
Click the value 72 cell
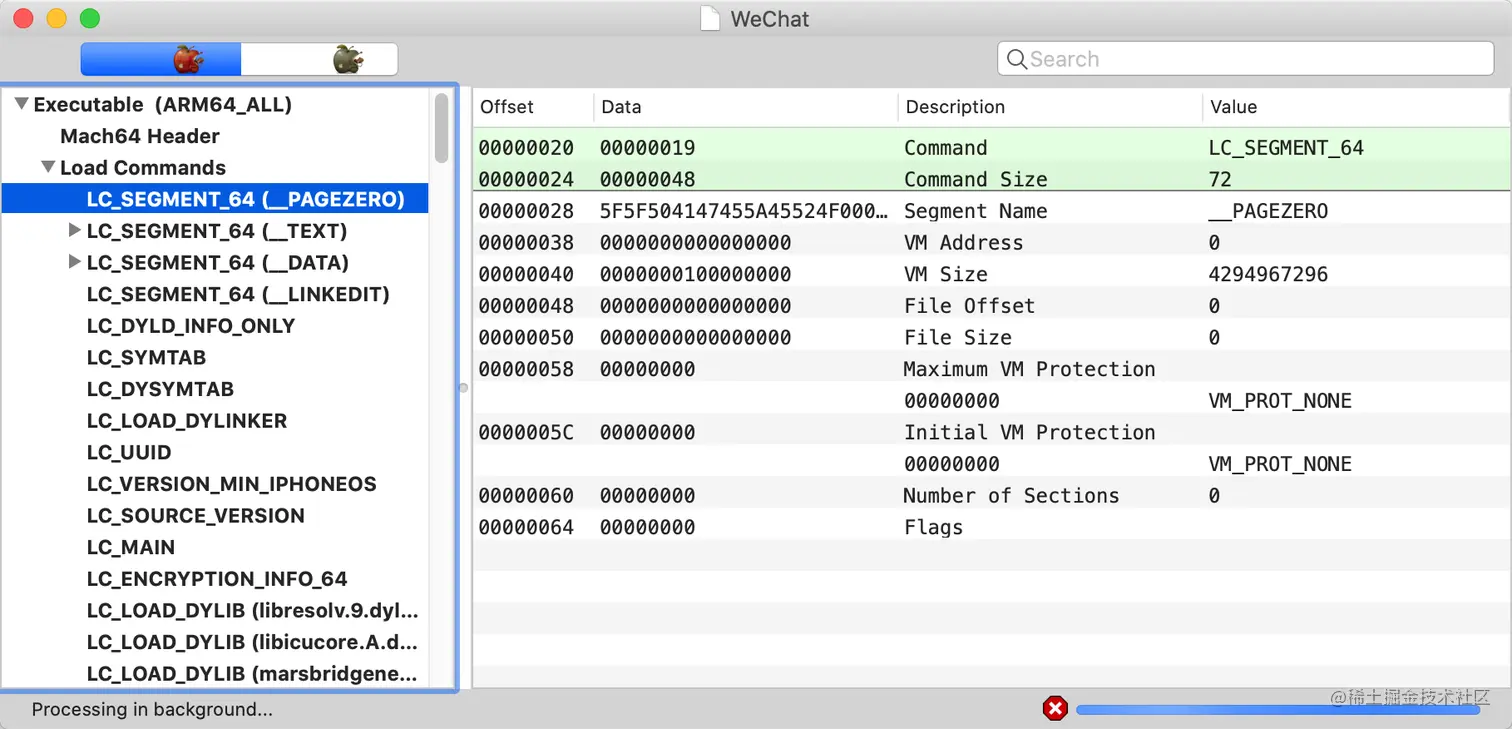[1220, 180]
